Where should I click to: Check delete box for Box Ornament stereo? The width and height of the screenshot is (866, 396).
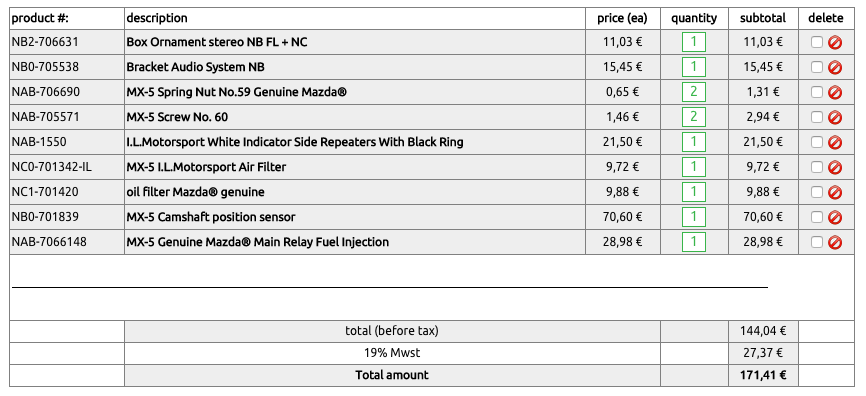coord(817,43)
